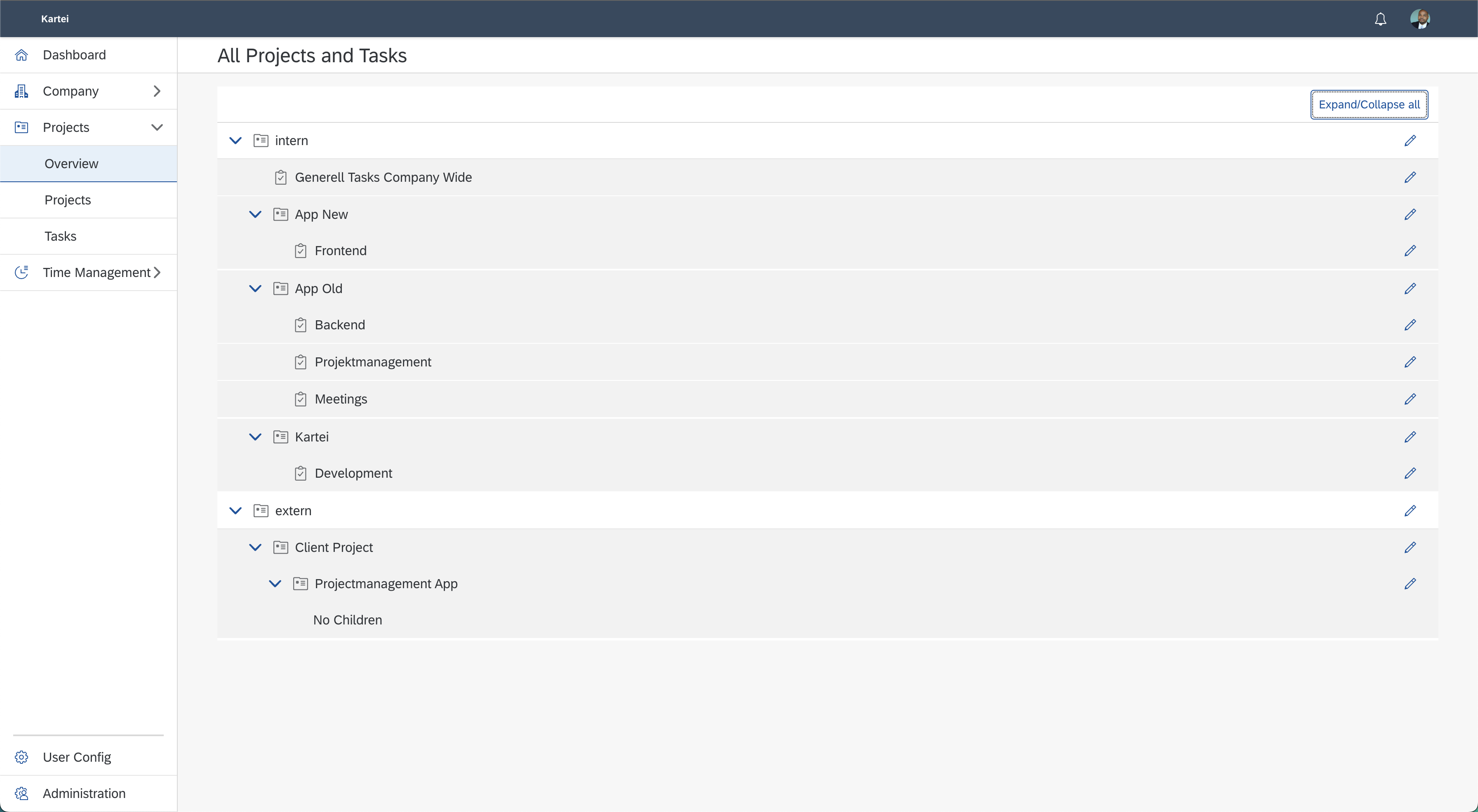
Task: Click the Administration icon
Action: point(21,793)
